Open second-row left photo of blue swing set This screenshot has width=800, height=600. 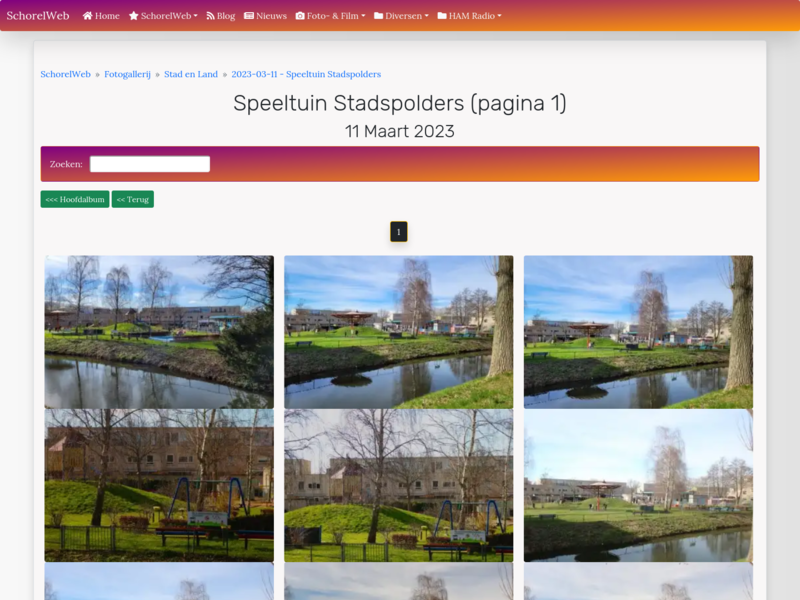coord(159,485)
